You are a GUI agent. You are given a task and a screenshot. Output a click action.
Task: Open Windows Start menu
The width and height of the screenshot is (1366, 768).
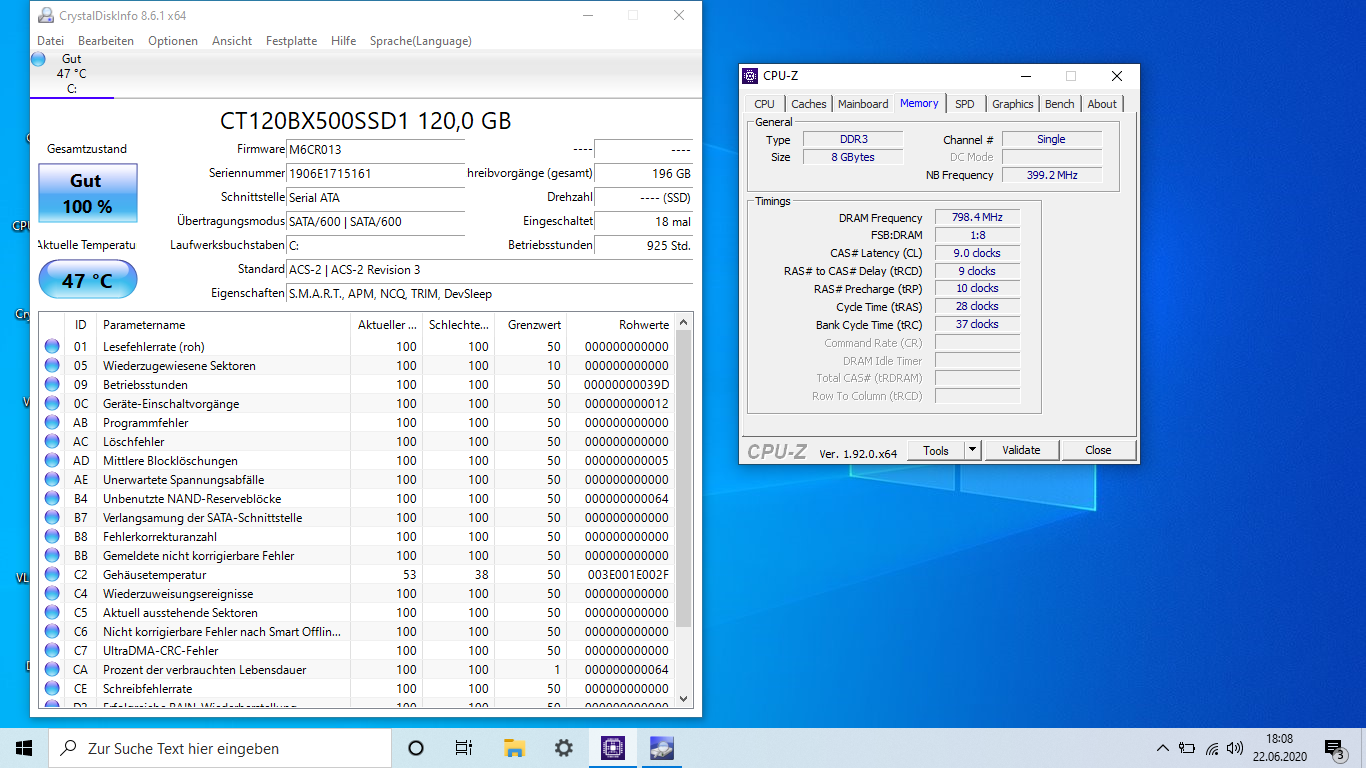[24, 748]
